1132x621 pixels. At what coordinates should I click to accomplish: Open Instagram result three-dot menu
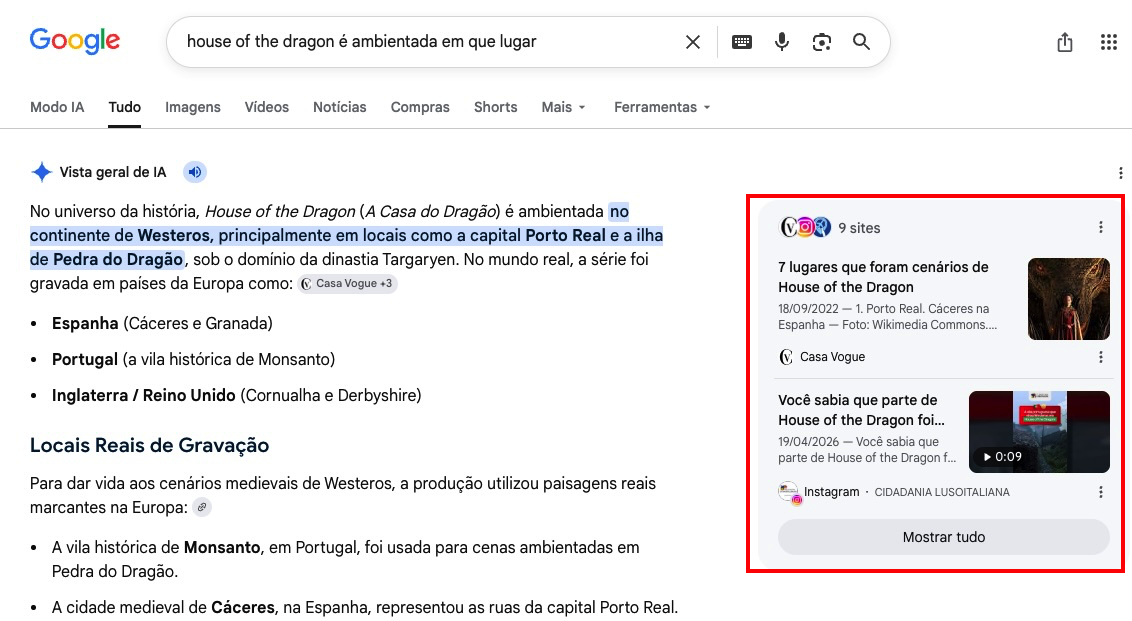coord(1101,492)
